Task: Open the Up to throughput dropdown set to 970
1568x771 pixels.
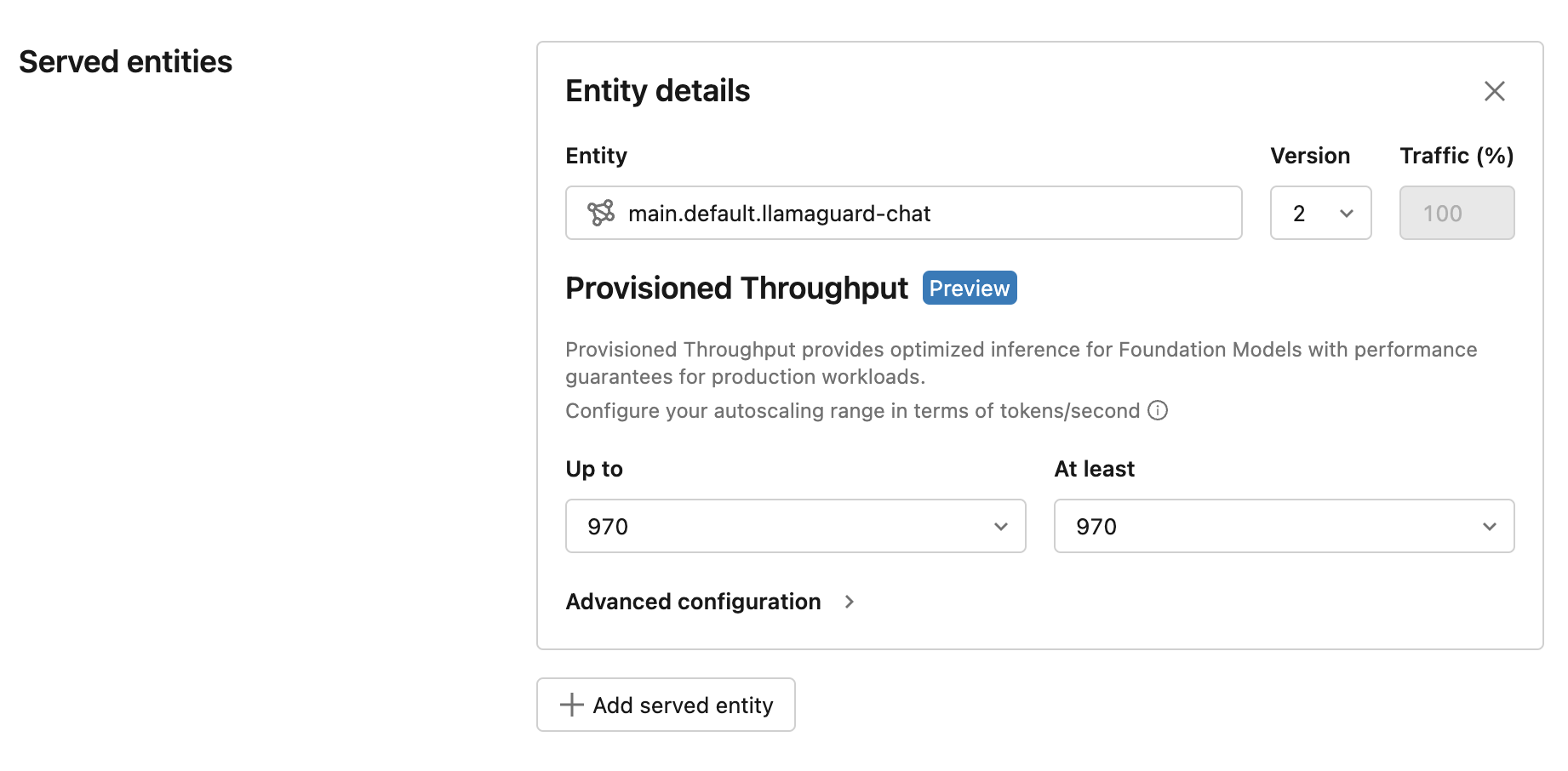Action: tap(795, 526)
